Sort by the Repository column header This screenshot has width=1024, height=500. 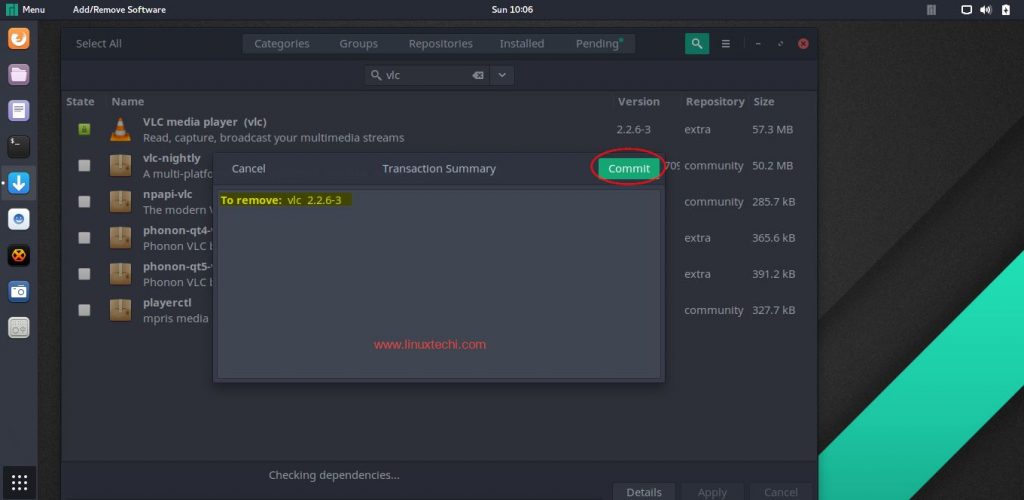click(715, 102)
